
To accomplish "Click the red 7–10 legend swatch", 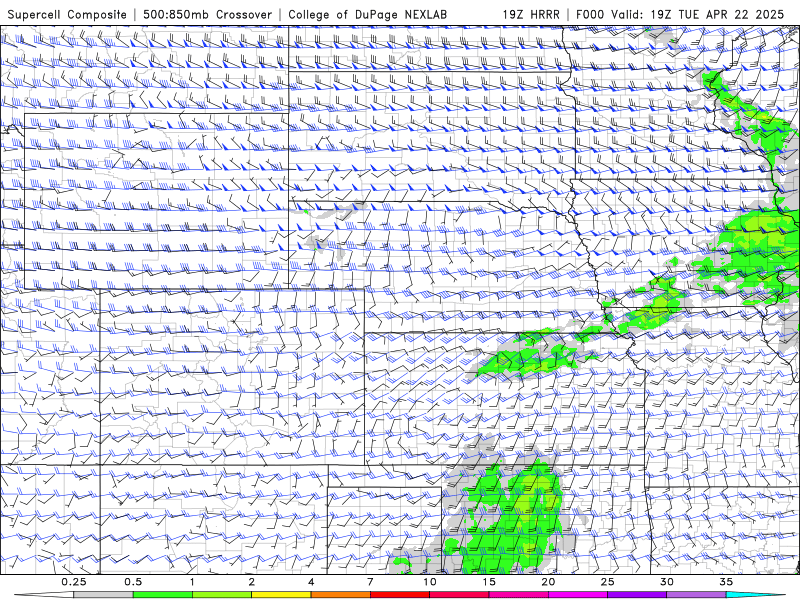I will [x=399, y=595].
